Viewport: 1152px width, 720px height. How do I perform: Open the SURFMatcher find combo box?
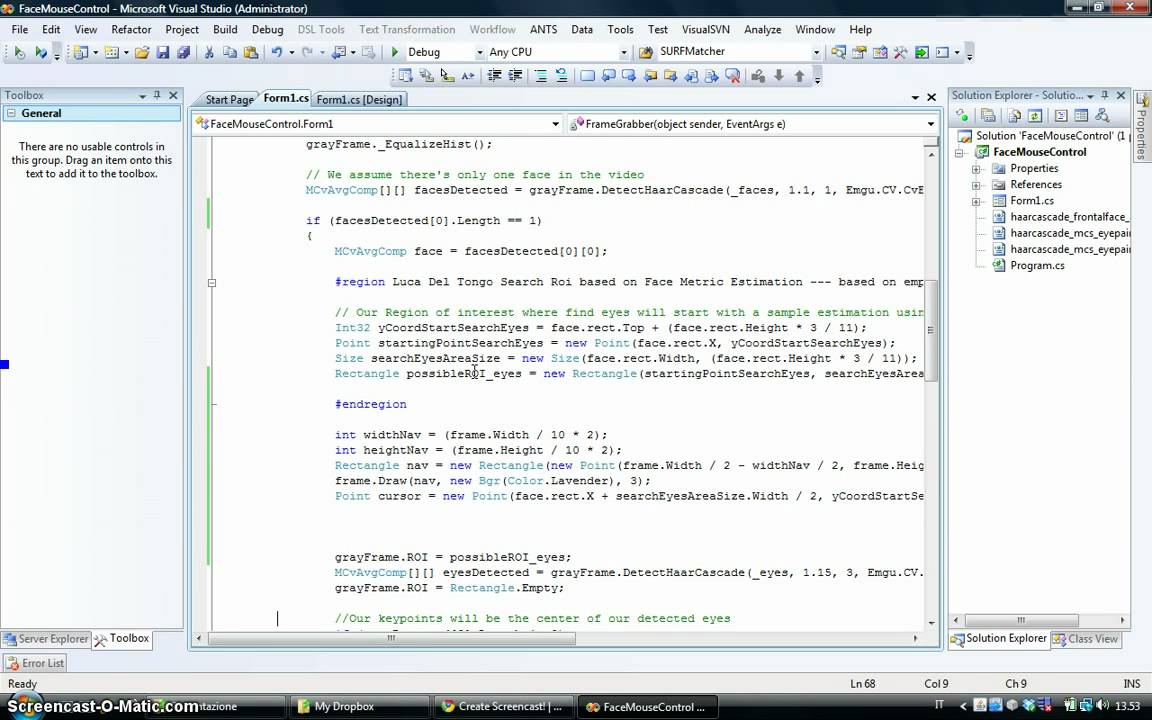[816, 52]
